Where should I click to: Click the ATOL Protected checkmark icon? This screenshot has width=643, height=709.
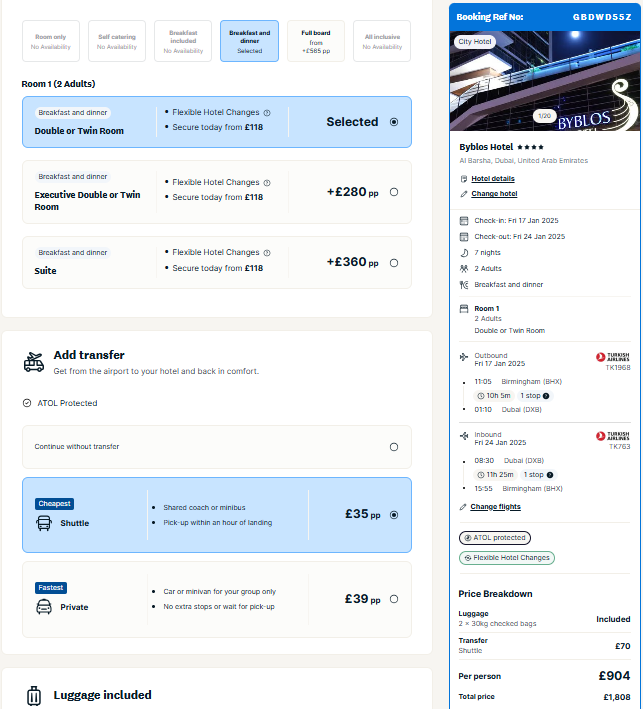[27, 403]
